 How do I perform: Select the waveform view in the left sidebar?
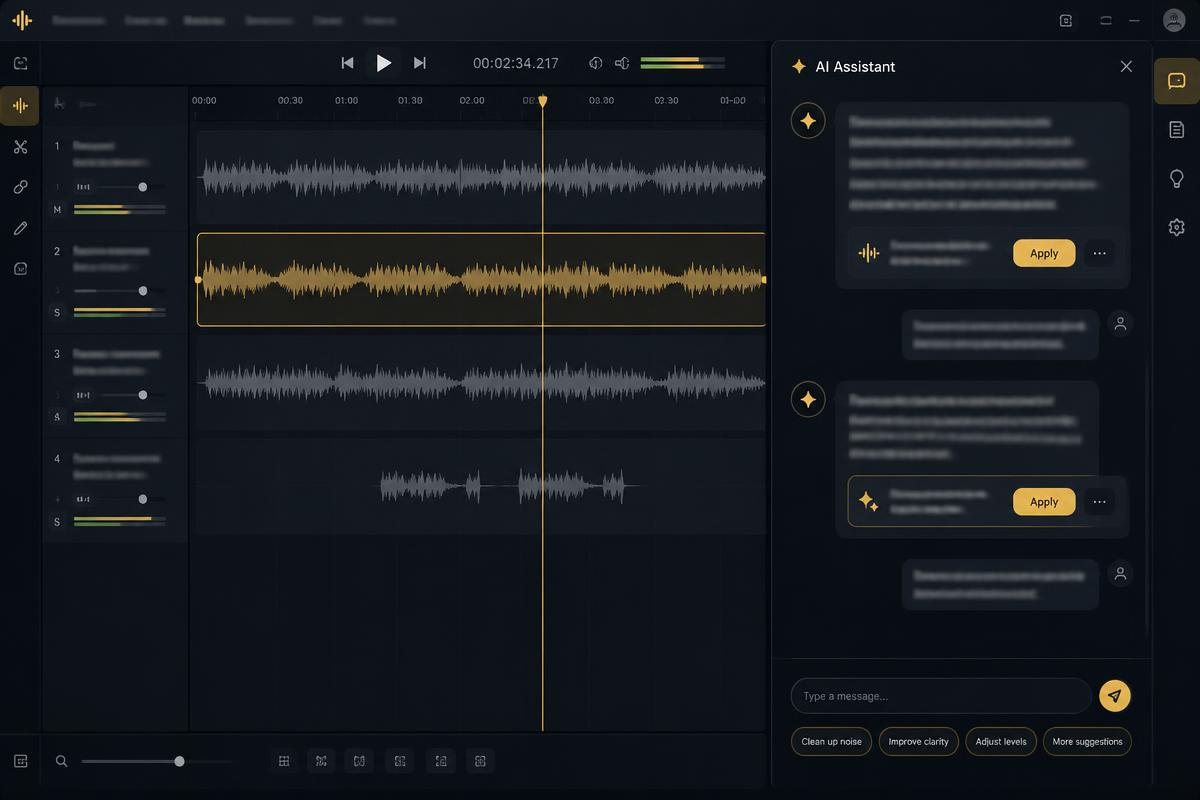pos(20,105)
